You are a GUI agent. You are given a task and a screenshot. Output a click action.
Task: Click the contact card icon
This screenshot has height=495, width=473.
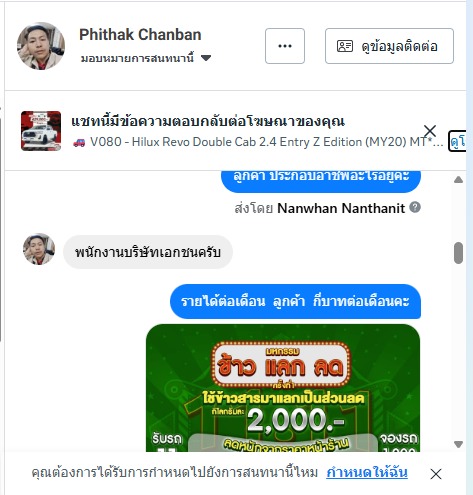coord(345,46)
